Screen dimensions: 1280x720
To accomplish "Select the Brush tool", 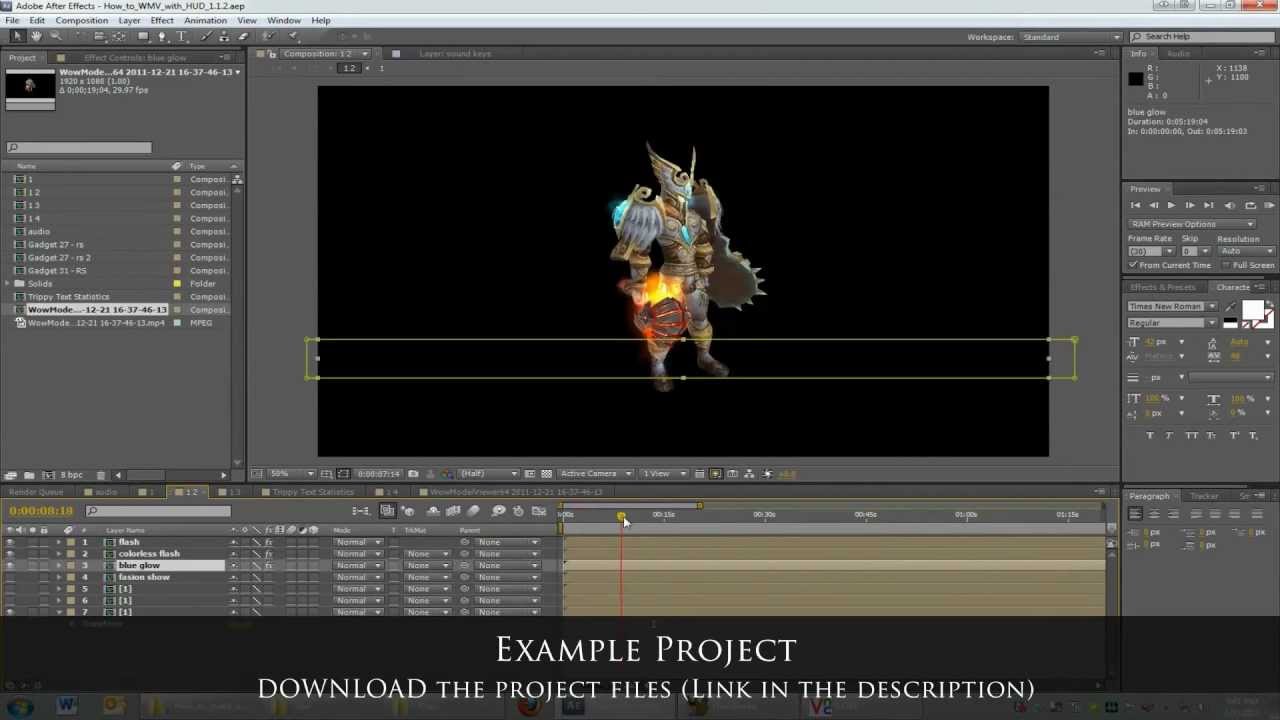I will [x=208, y=37].
